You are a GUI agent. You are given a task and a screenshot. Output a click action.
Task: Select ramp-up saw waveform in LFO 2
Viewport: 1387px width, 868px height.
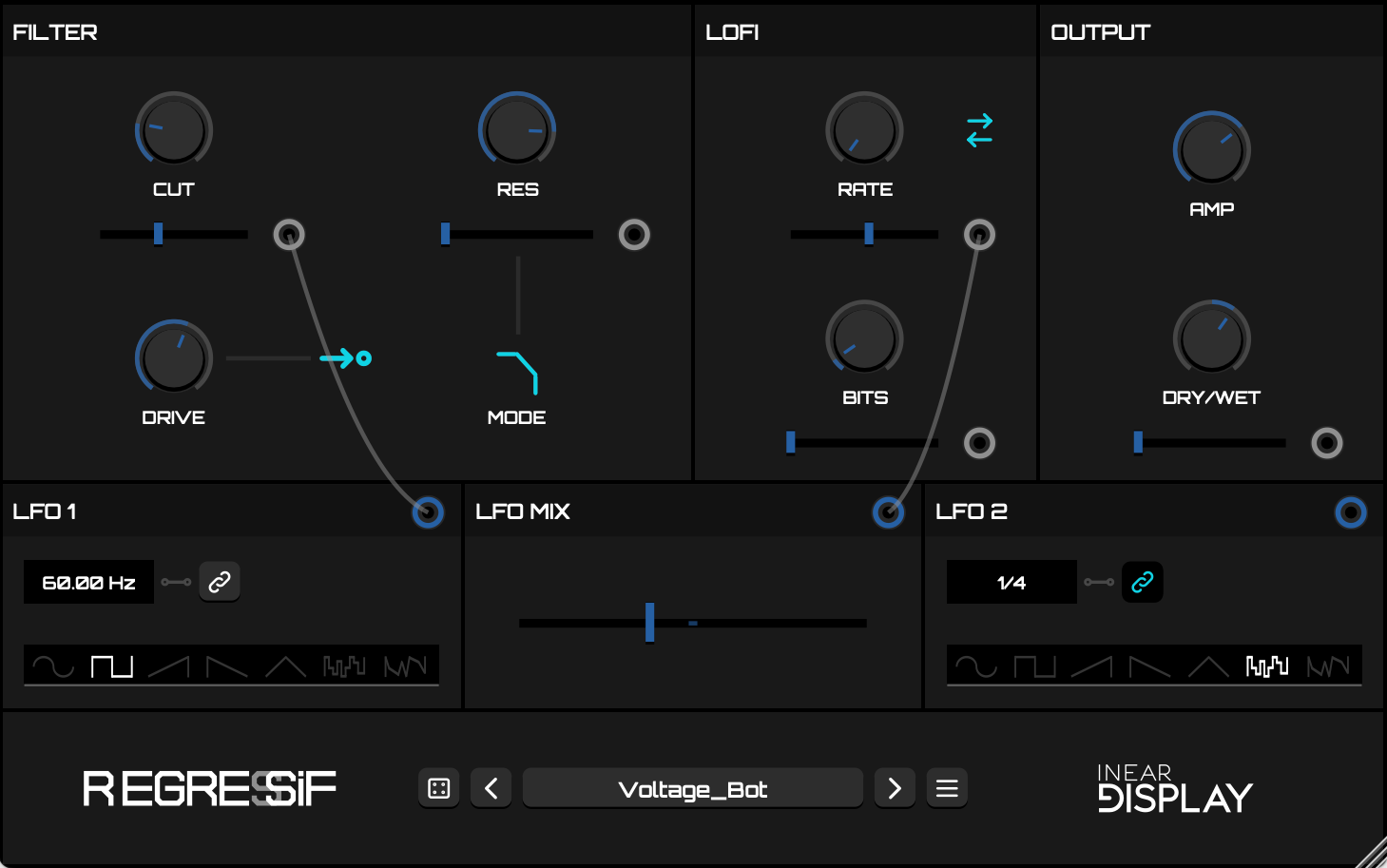click(1092, 666)
